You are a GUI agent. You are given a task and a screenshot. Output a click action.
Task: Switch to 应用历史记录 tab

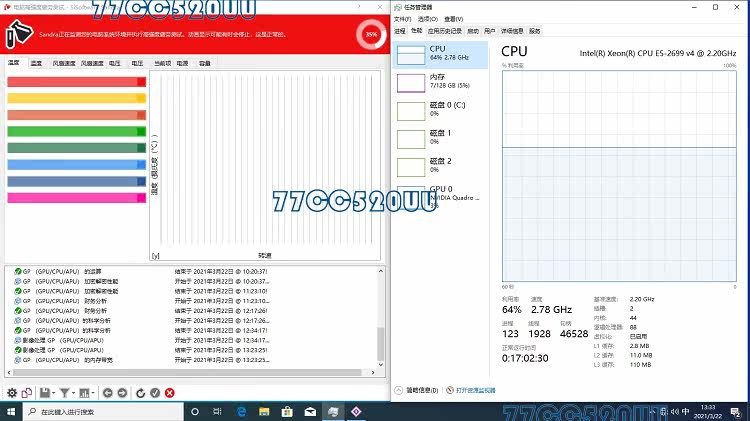click(445, 31)
